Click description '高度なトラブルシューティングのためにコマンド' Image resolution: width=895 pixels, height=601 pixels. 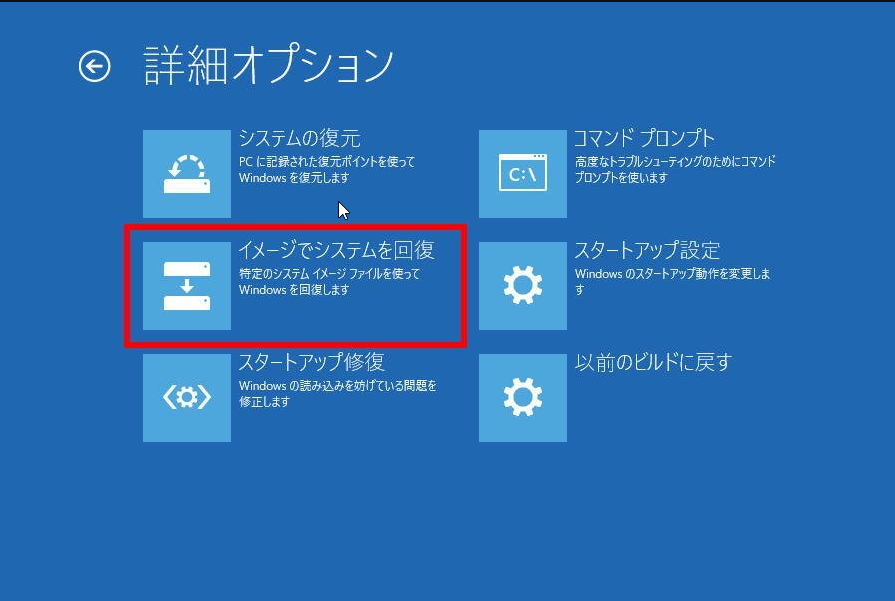click(x=675, y=162)
